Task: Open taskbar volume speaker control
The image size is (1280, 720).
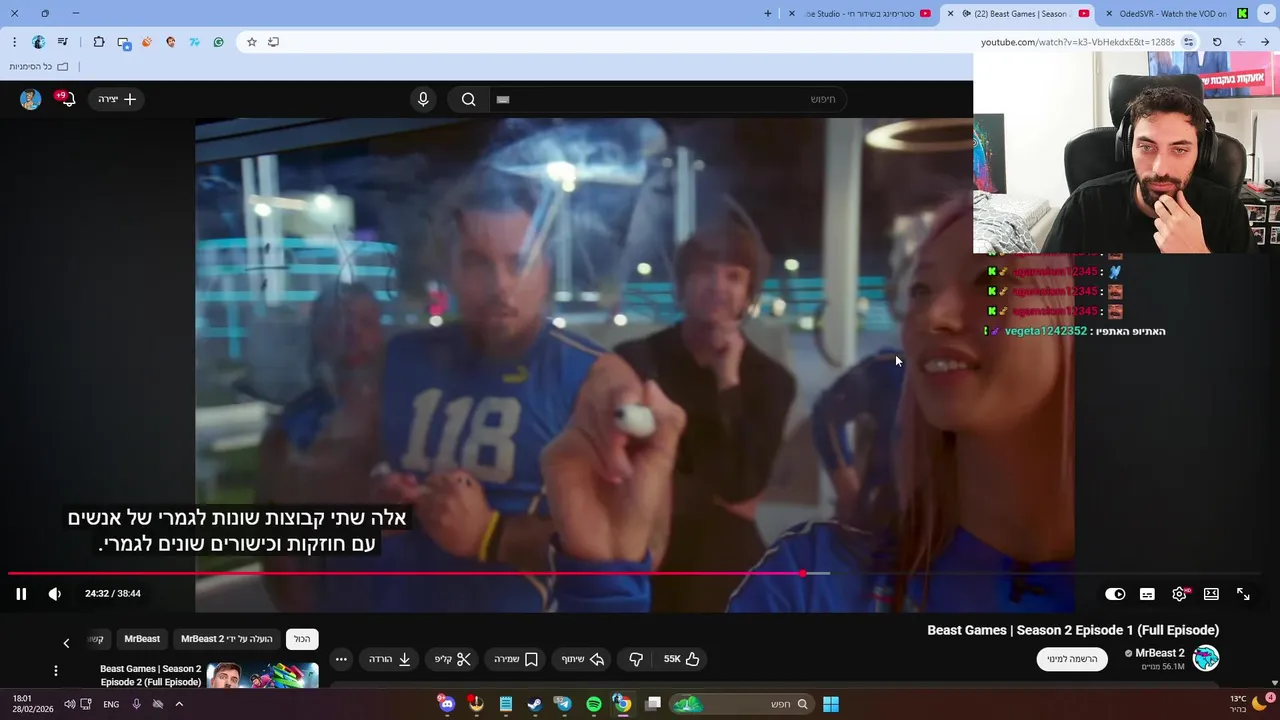Action: pyautogui.click(x=70, y=704)
